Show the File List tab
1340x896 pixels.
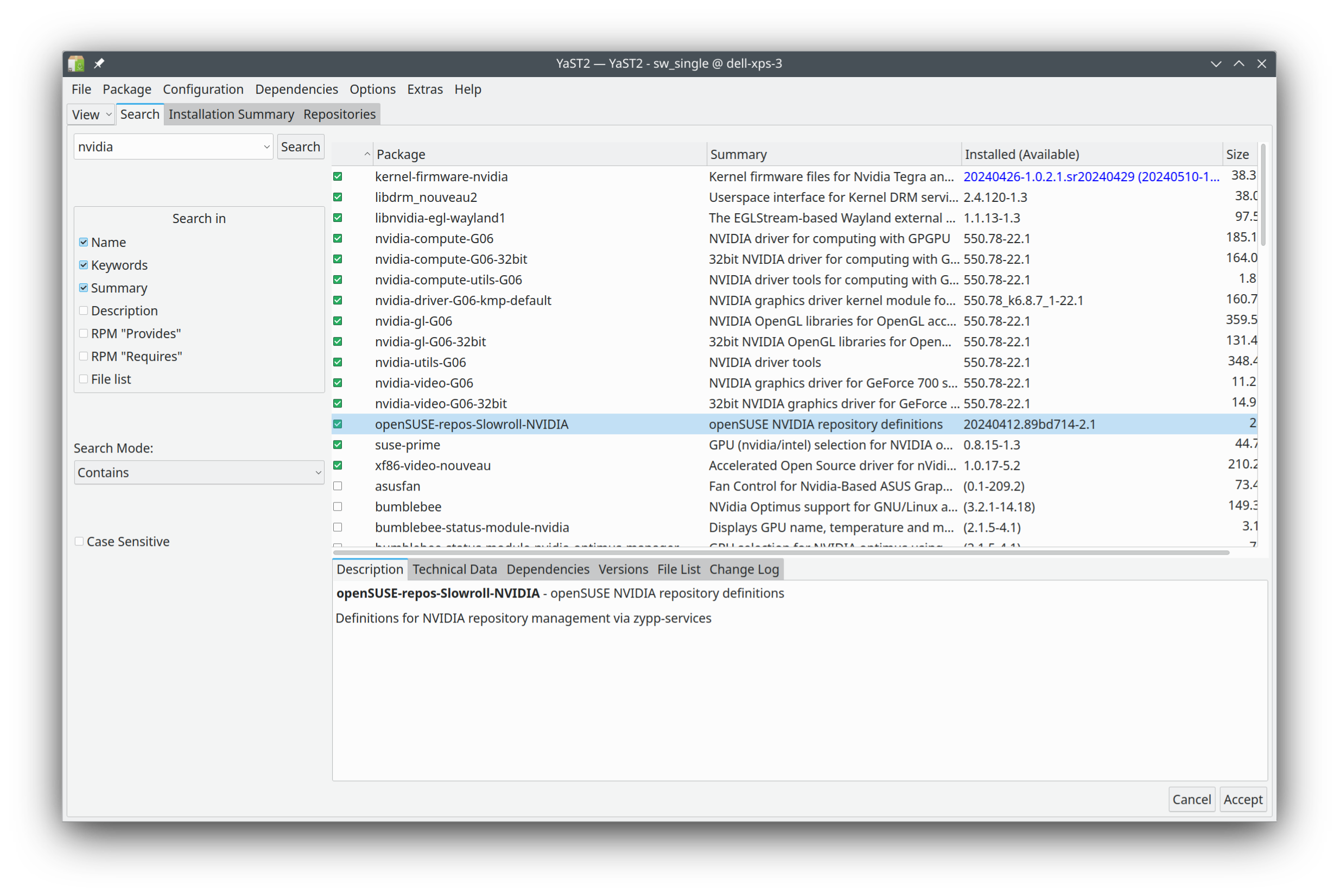click(x=678, y=569)
